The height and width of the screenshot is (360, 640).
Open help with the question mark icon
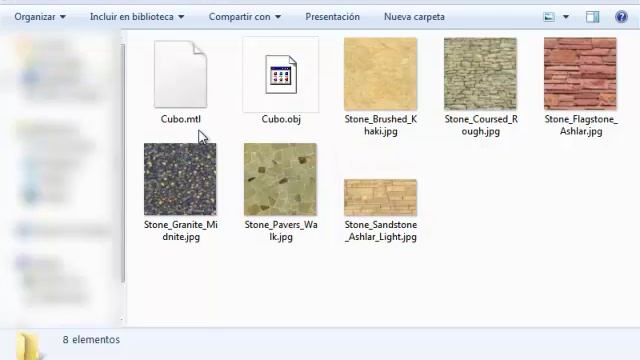[621, 17]
